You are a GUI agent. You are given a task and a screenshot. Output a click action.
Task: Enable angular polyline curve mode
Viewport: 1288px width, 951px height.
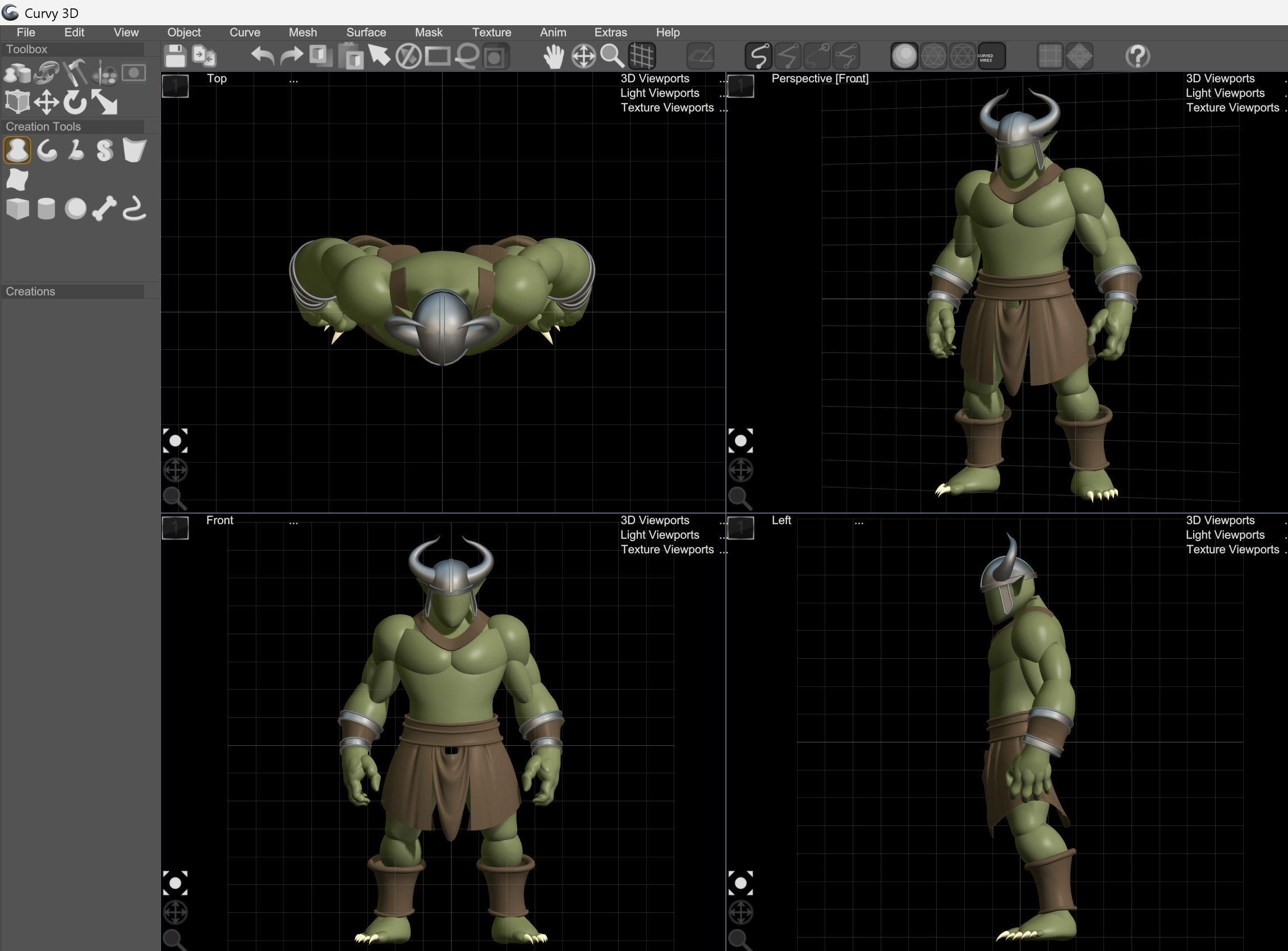(x=788, y=57)
